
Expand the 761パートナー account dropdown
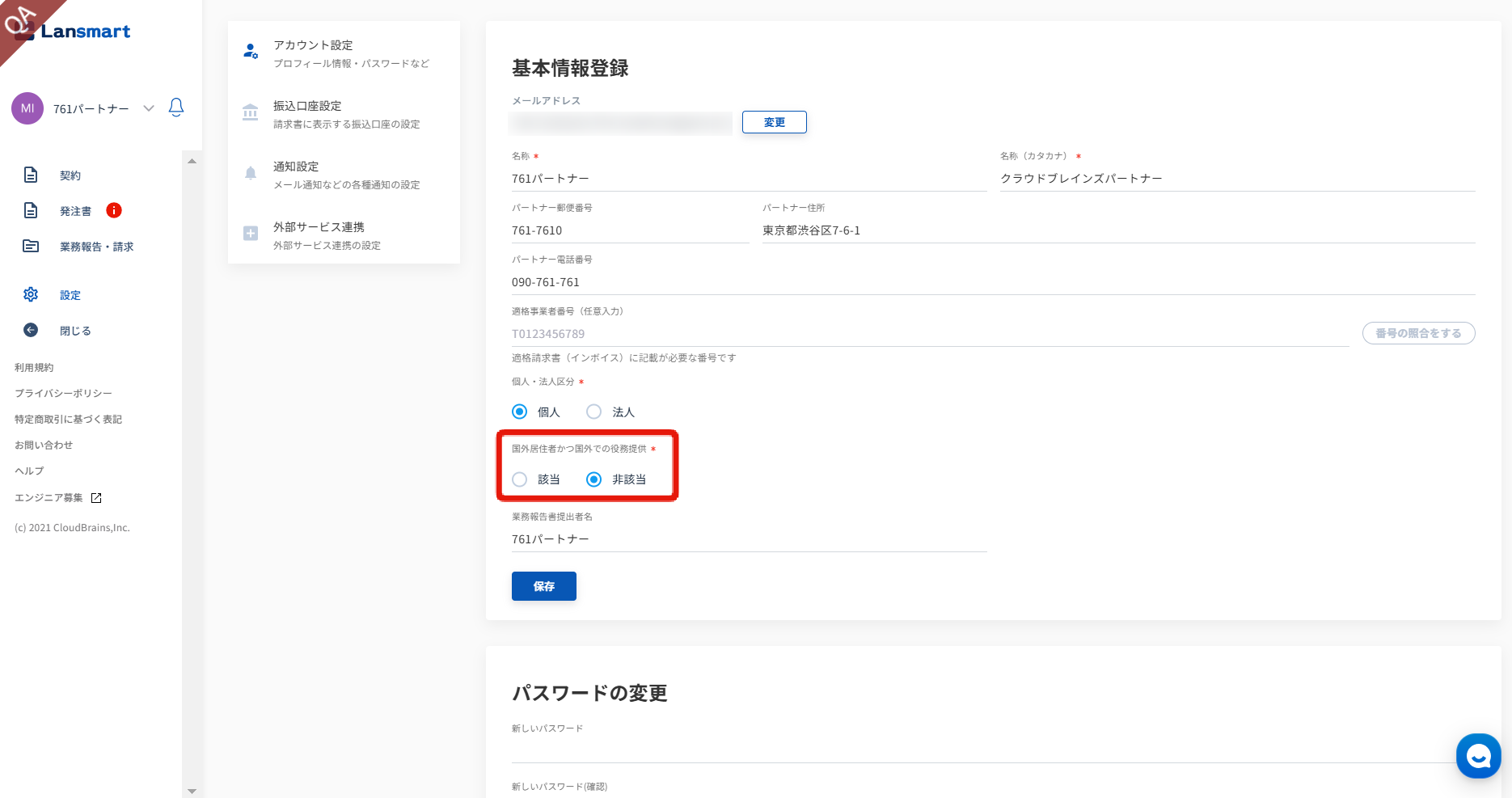click(149, 108)
